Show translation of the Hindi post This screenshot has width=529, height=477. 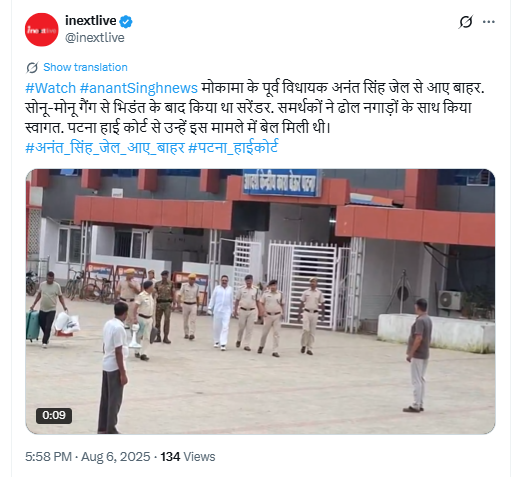click(x=85, y=67)
